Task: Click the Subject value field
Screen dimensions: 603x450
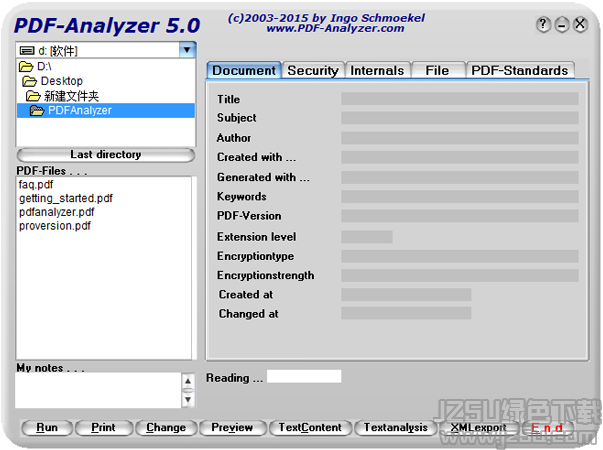Action: pos(460,118)
